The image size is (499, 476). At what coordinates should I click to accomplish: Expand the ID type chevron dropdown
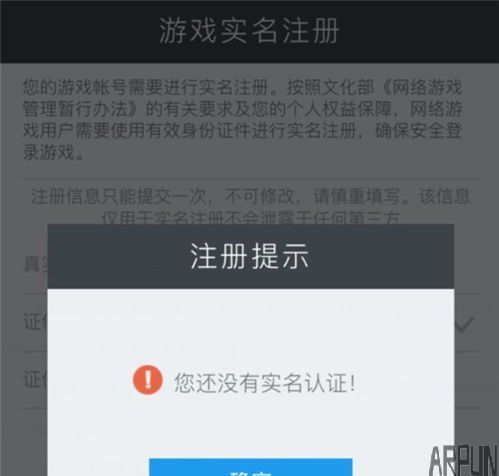tap(464, 325)
